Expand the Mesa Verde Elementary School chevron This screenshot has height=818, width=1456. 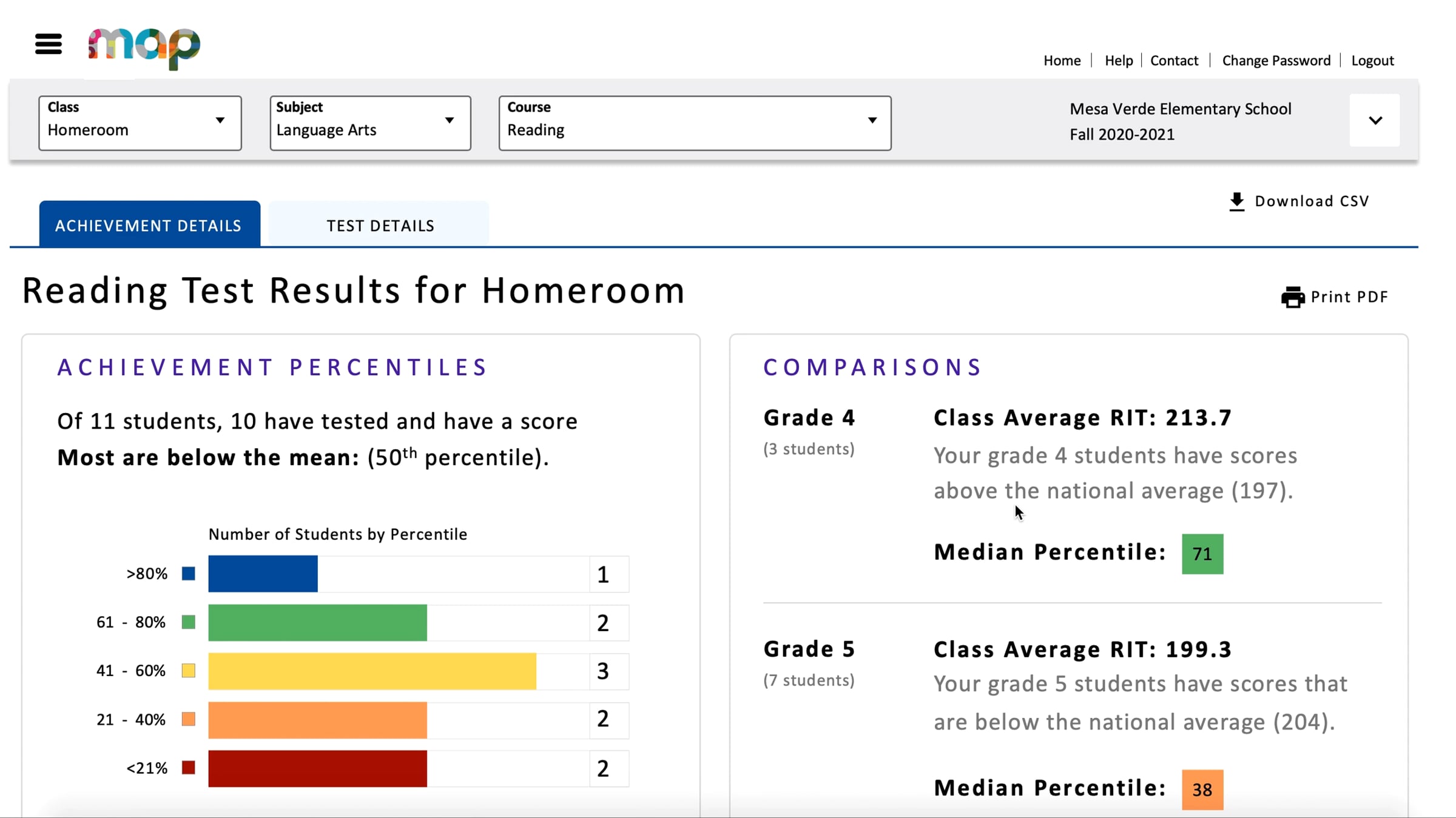(x=1375, y=121)
